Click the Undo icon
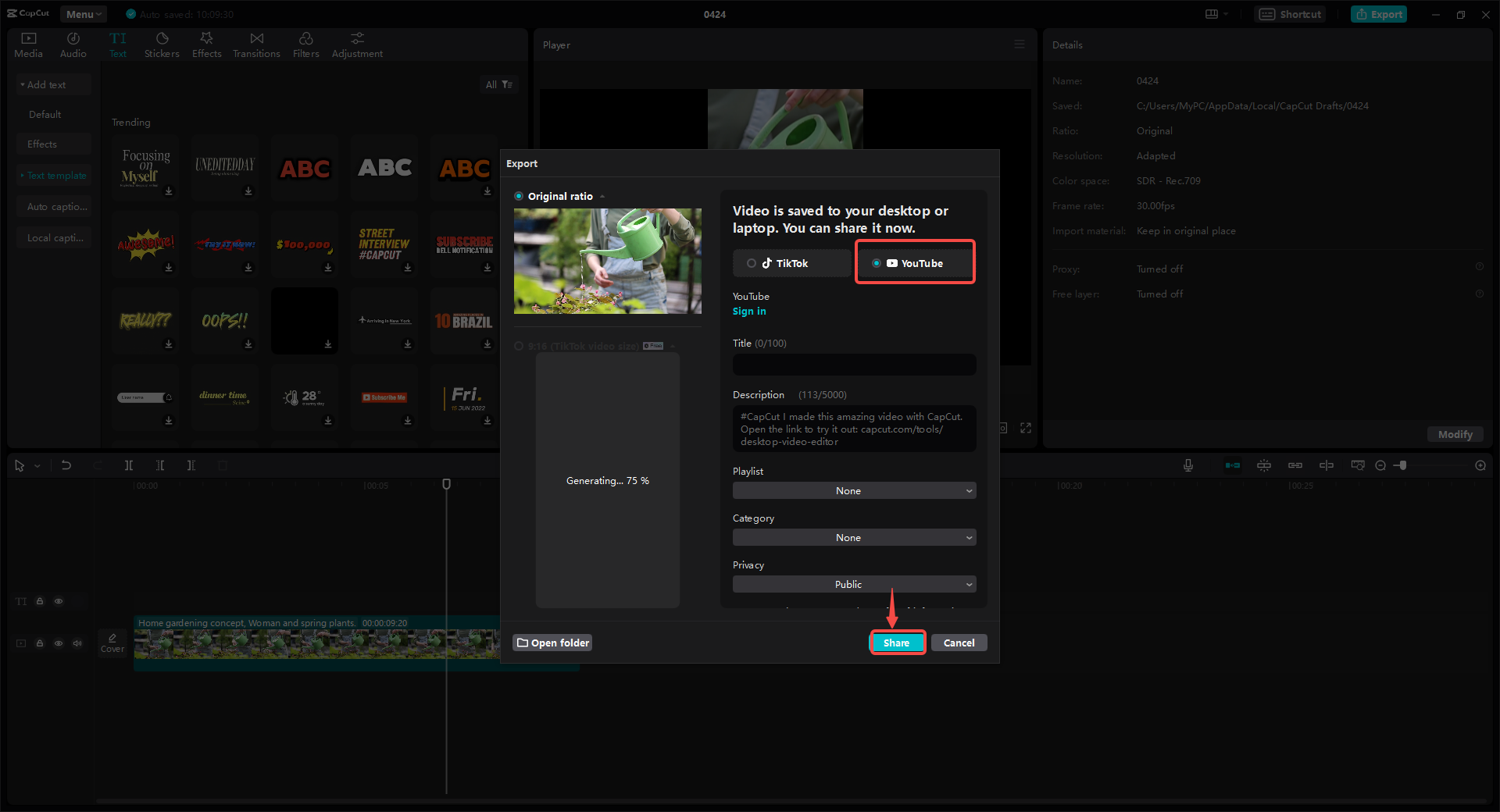This screenshot has width=1500, height=812. pyautogui.click(x=66, y=465)
